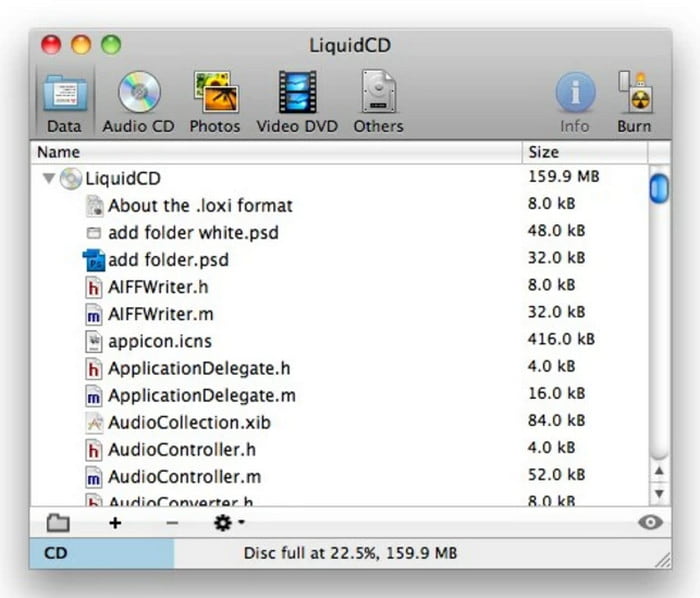Click the 52.0 kB size value
The width and height of the screenshot is (700, 598).
pyautogui.click(x=556, y=475)
